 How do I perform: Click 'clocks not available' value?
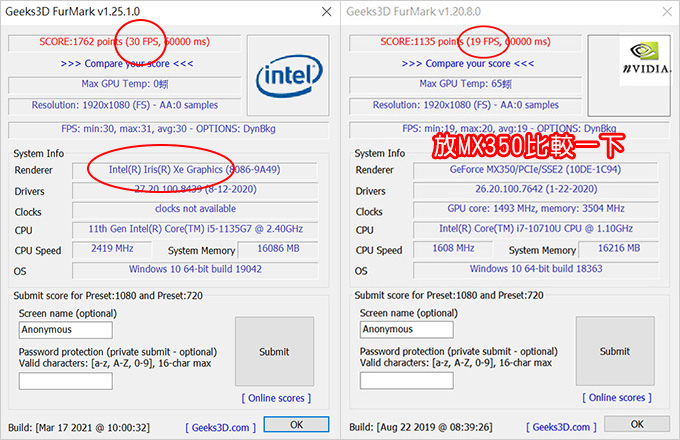point(196,209)
